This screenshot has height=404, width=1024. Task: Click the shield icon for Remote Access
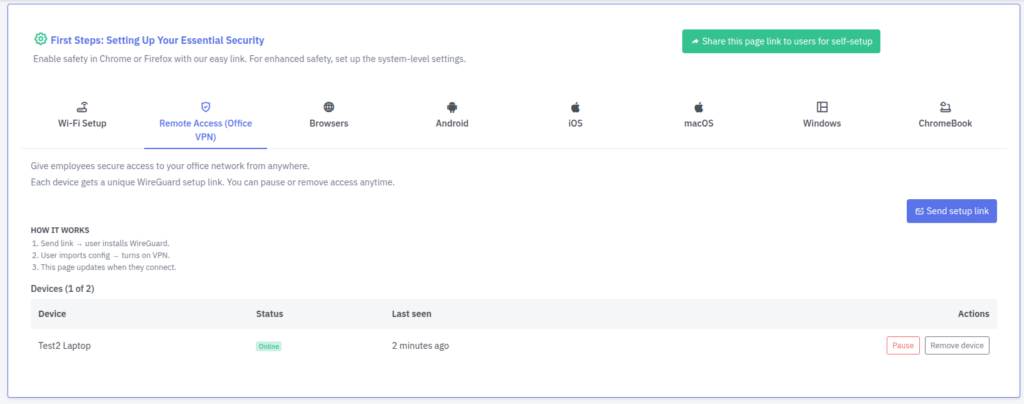tap(205, 106)
